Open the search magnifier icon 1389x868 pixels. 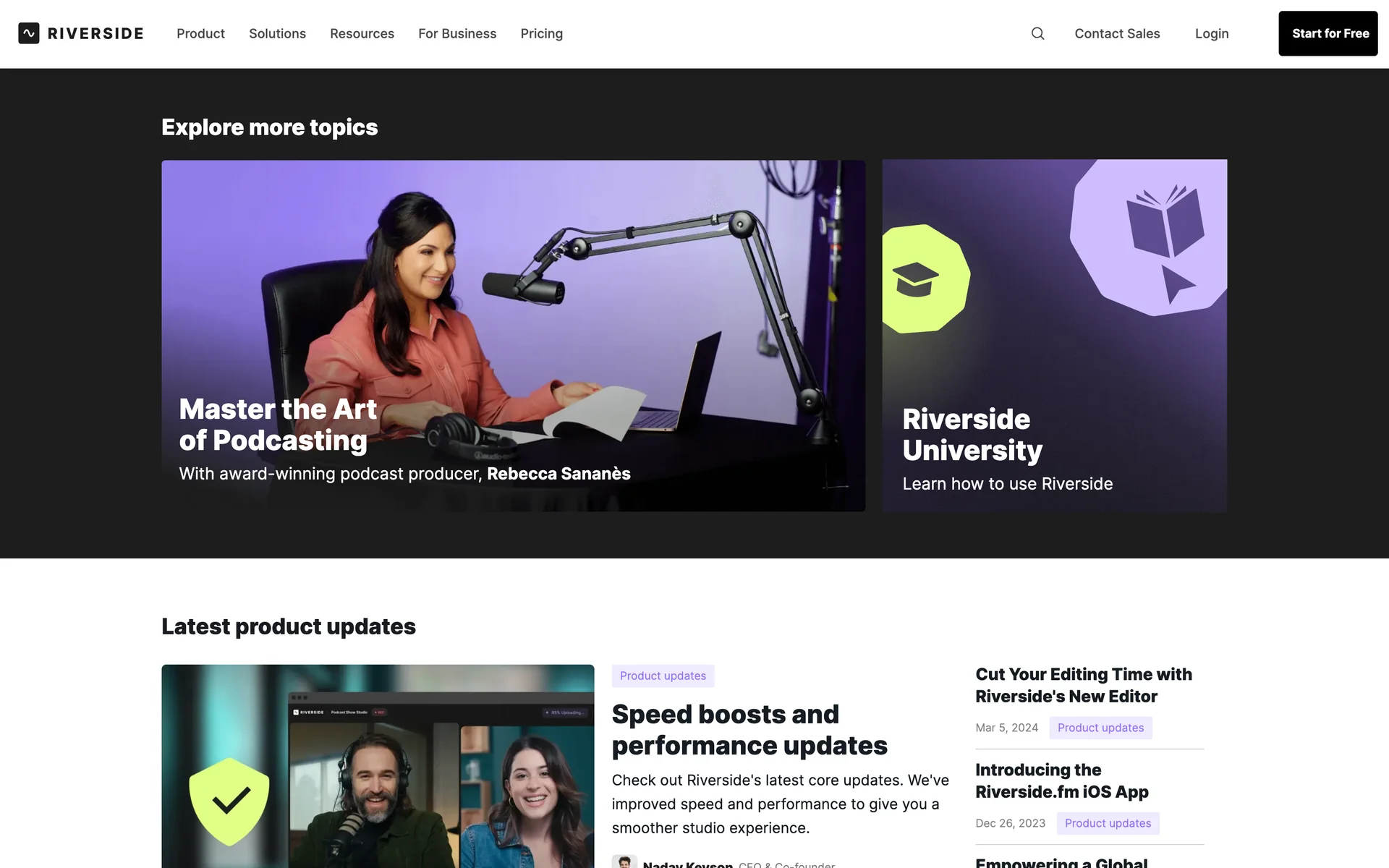(1037, 33)
